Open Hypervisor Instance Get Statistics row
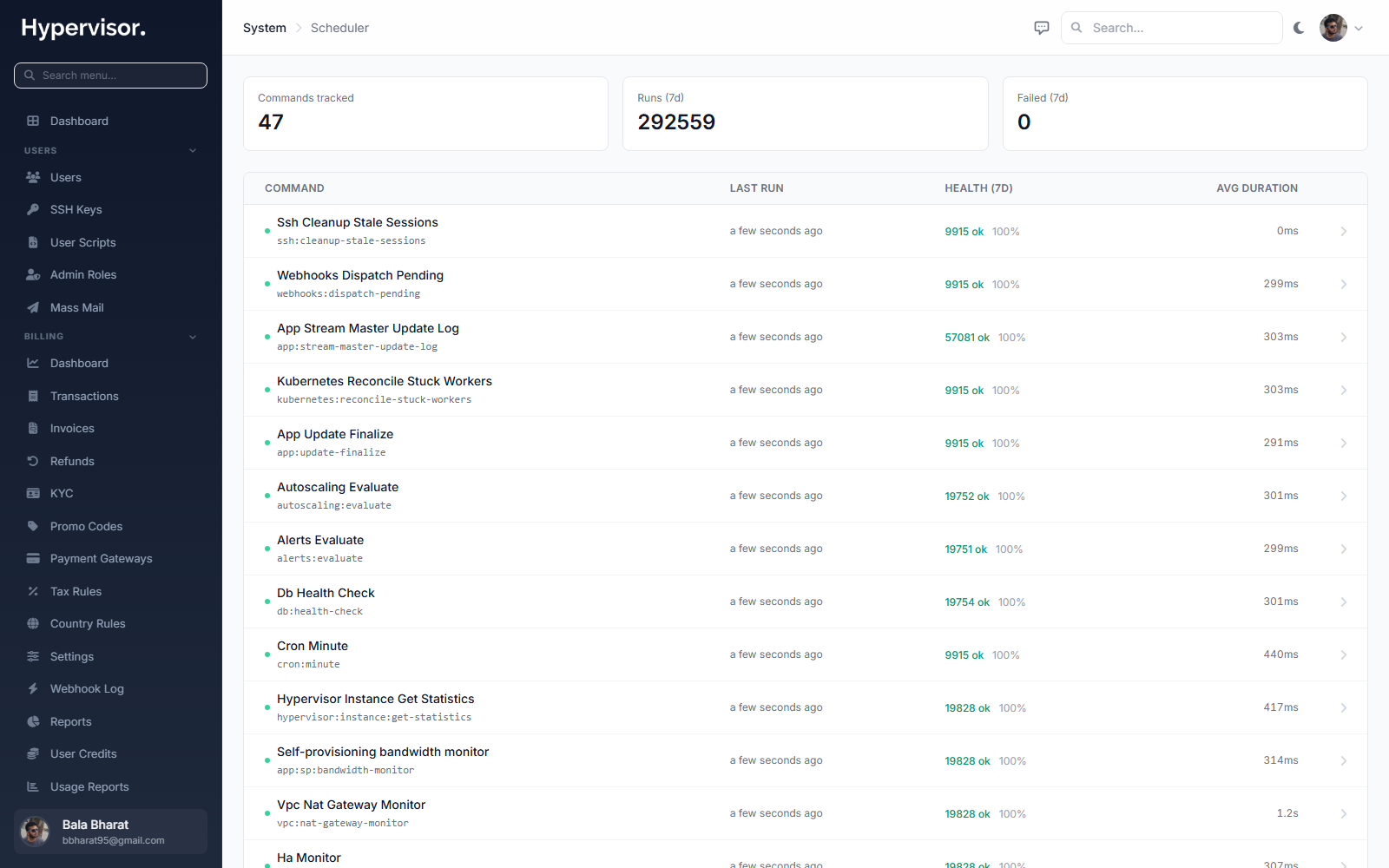 pos(806,707)
